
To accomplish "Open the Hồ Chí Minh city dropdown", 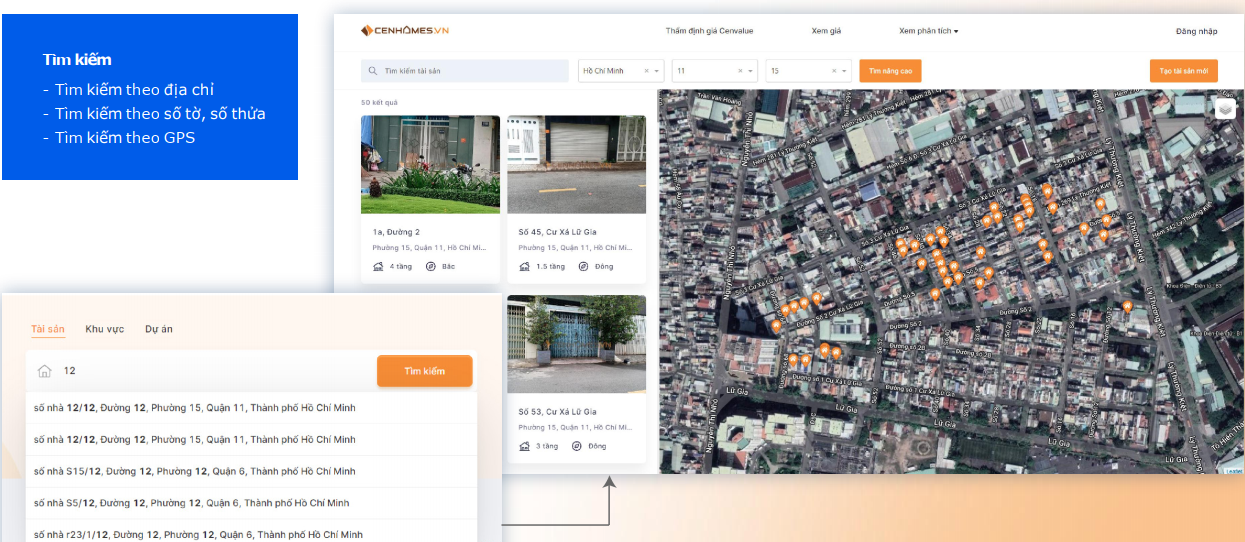I will point(657,71).
